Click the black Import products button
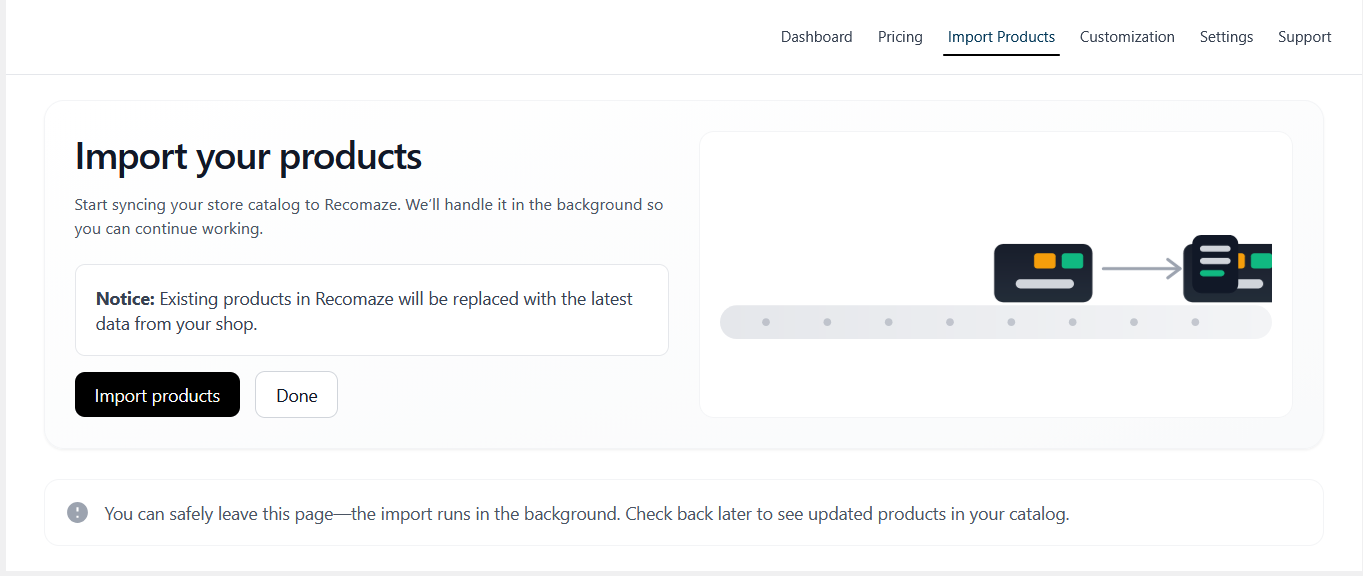Viewport: 1363px width, 576px height. pos(157,395)
